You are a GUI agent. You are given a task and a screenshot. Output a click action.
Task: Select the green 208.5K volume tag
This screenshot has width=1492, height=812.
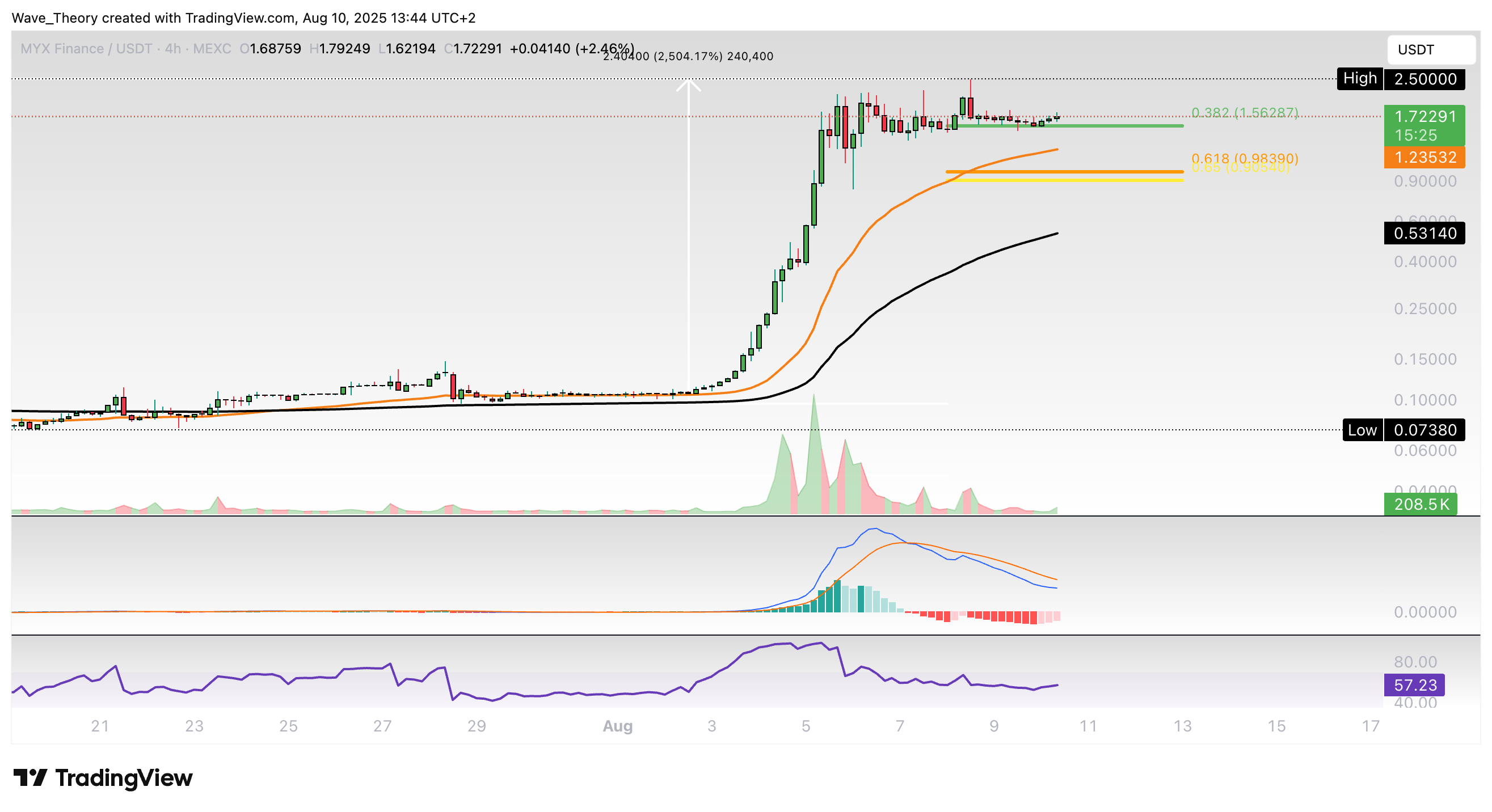(x=1420, y=504)
